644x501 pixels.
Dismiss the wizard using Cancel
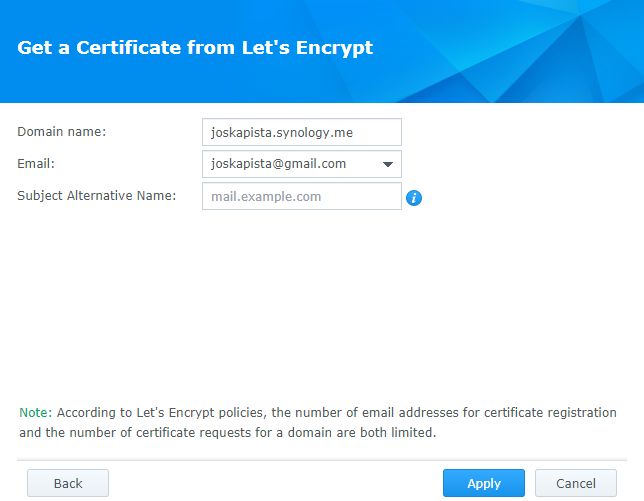coord(576,483)
